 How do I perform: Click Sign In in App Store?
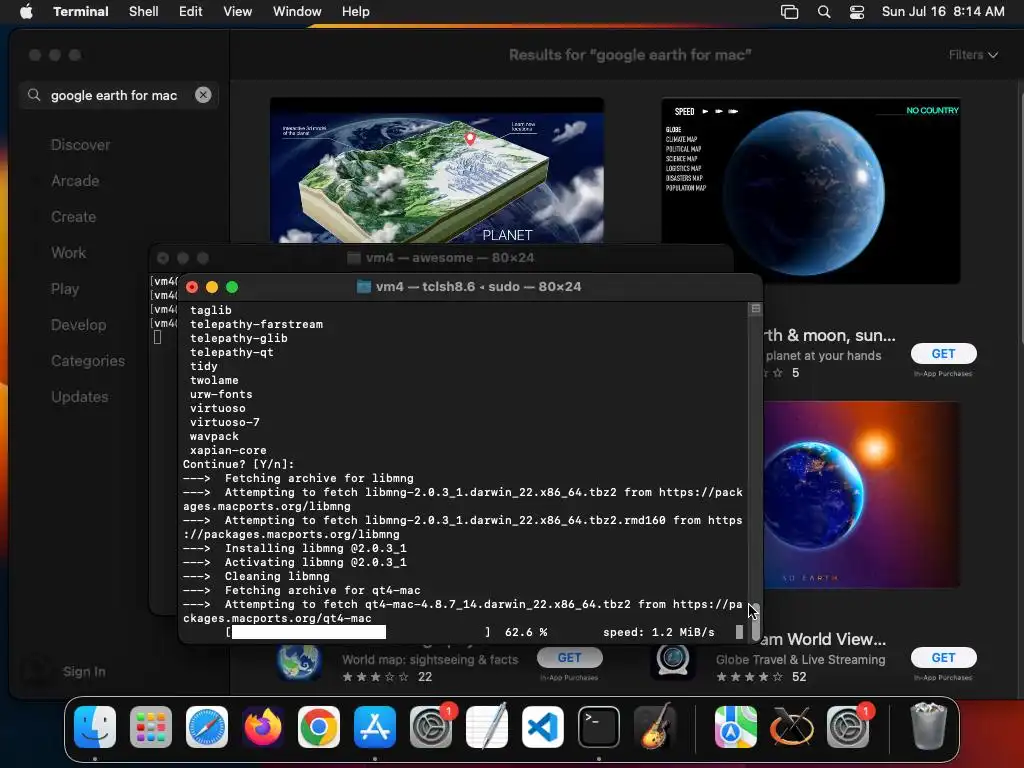84,671
